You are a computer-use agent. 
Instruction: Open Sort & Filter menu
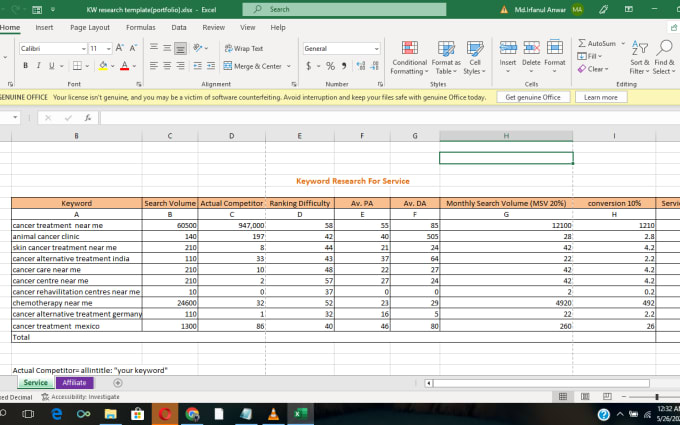639,58
